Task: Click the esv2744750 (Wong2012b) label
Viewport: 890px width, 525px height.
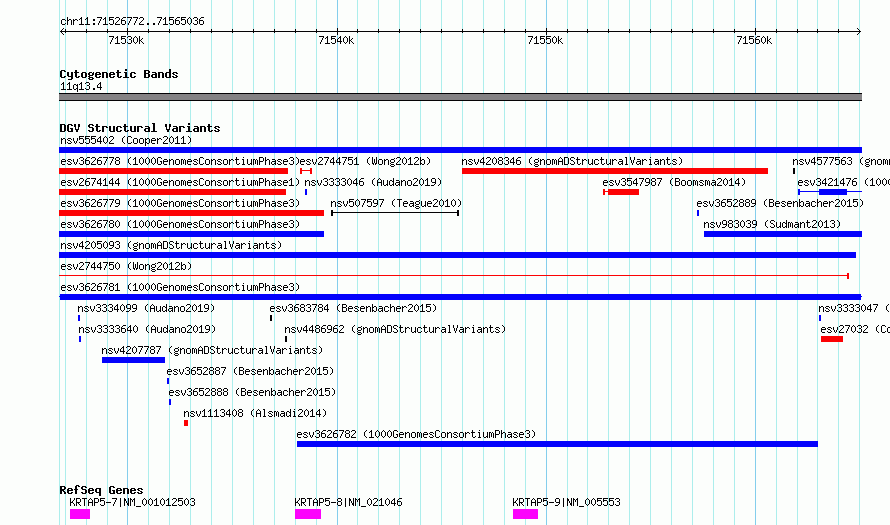Action: [126, 266]
